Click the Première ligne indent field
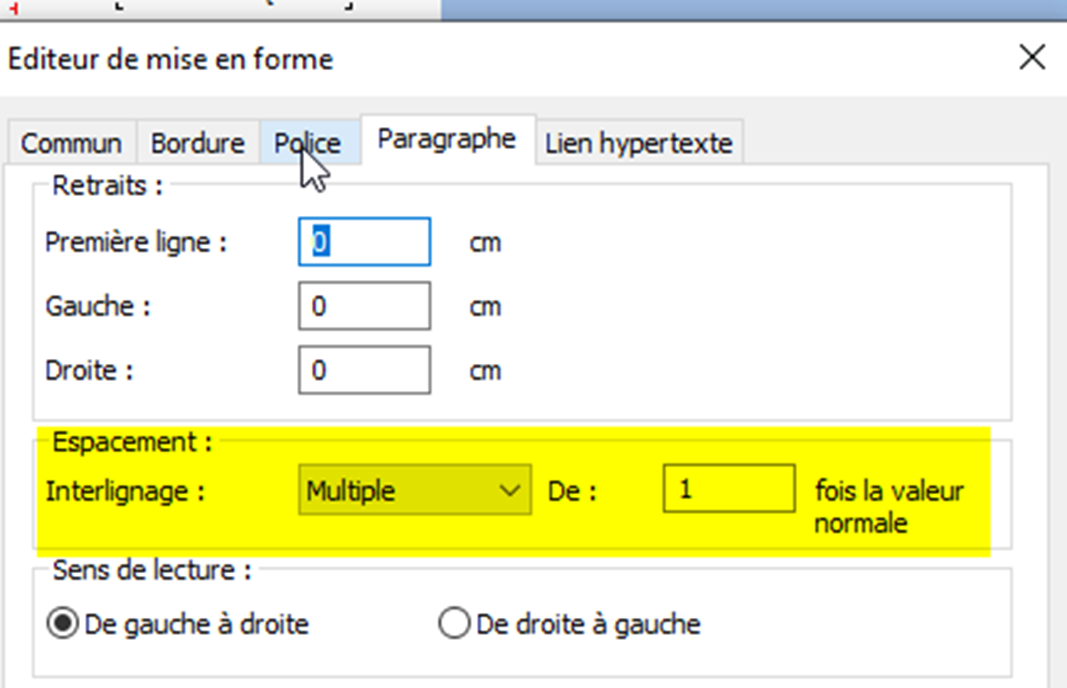The image size is (1067, 688). coord(363,242)
